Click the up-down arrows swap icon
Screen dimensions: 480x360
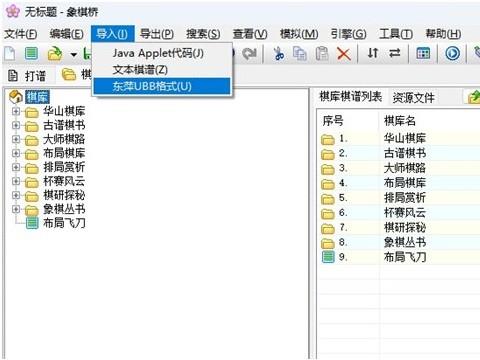coord(373,53)
